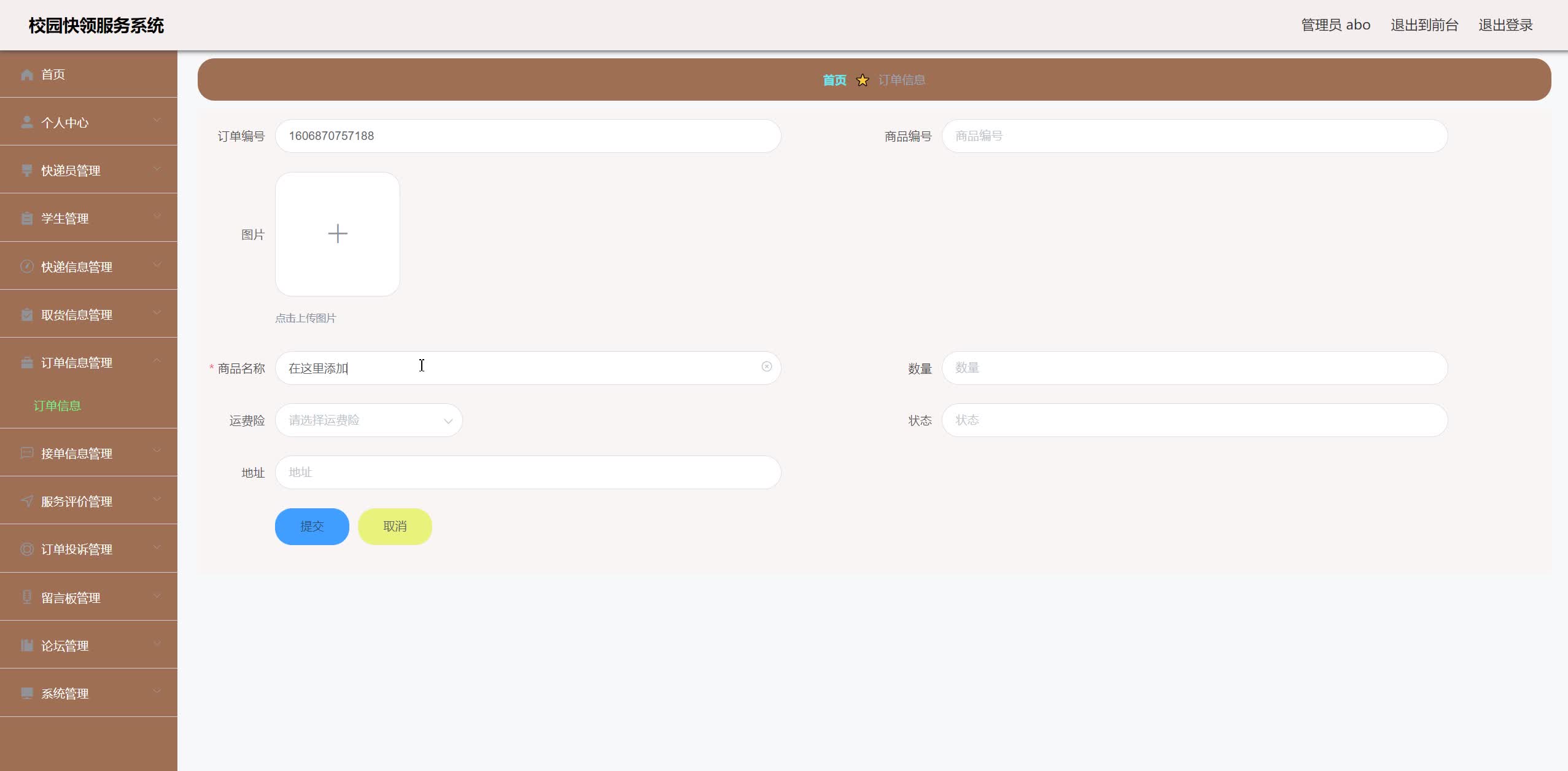Click the plus icon to upload an image
Viewport: 1568px width, 771px height.
click(337, 233)
